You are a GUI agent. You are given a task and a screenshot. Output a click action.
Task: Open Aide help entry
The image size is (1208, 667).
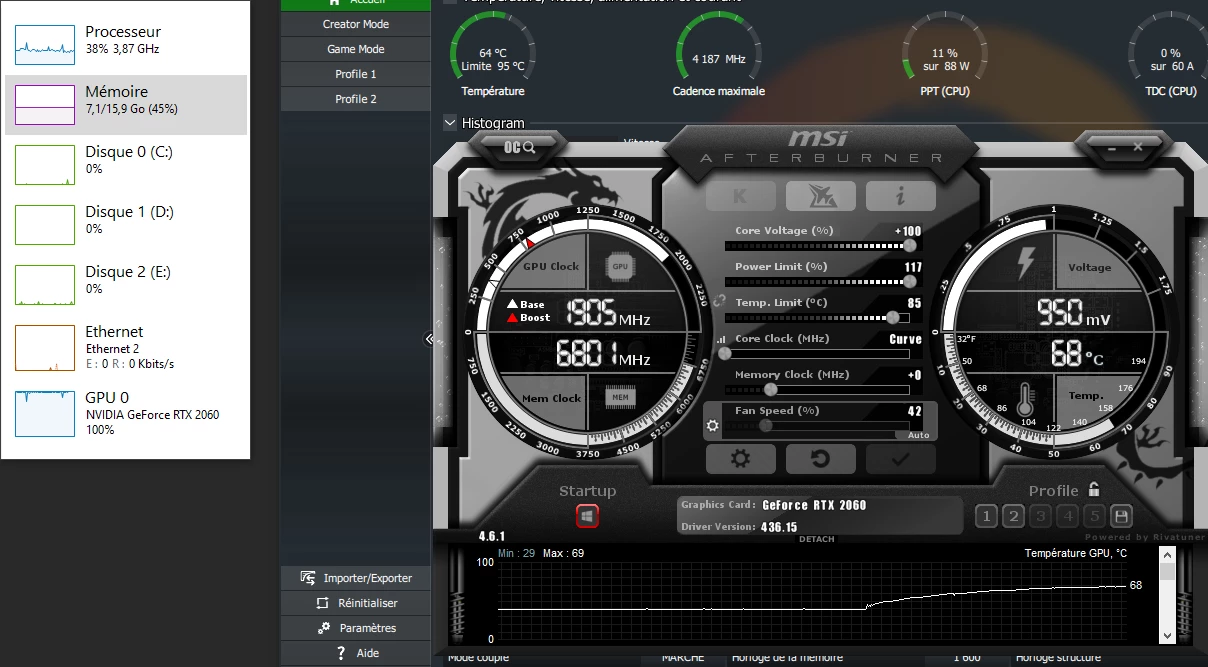[x=356, y=653]
